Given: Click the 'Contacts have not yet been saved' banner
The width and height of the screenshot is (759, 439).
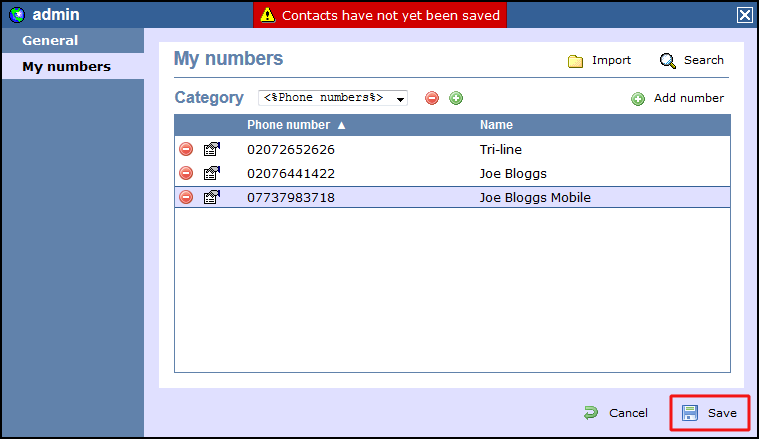Looking at the screenshot, I should pos(380,15).
